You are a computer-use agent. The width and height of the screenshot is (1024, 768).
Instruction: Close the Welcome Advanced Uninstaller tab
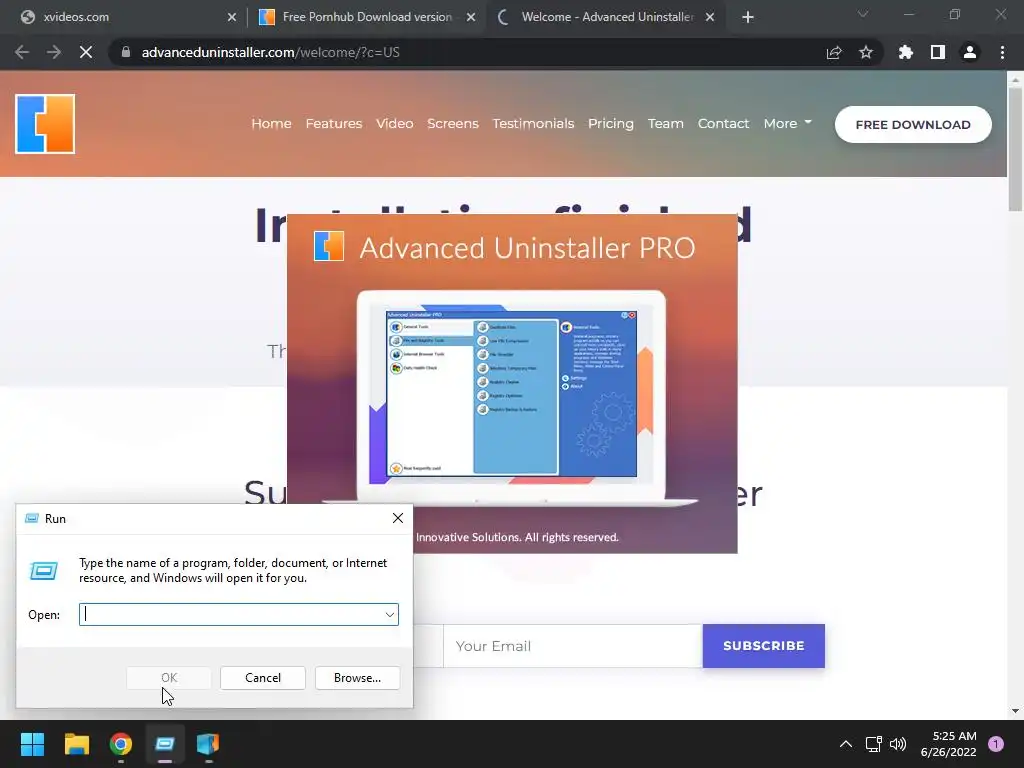(x=710, y=17)
